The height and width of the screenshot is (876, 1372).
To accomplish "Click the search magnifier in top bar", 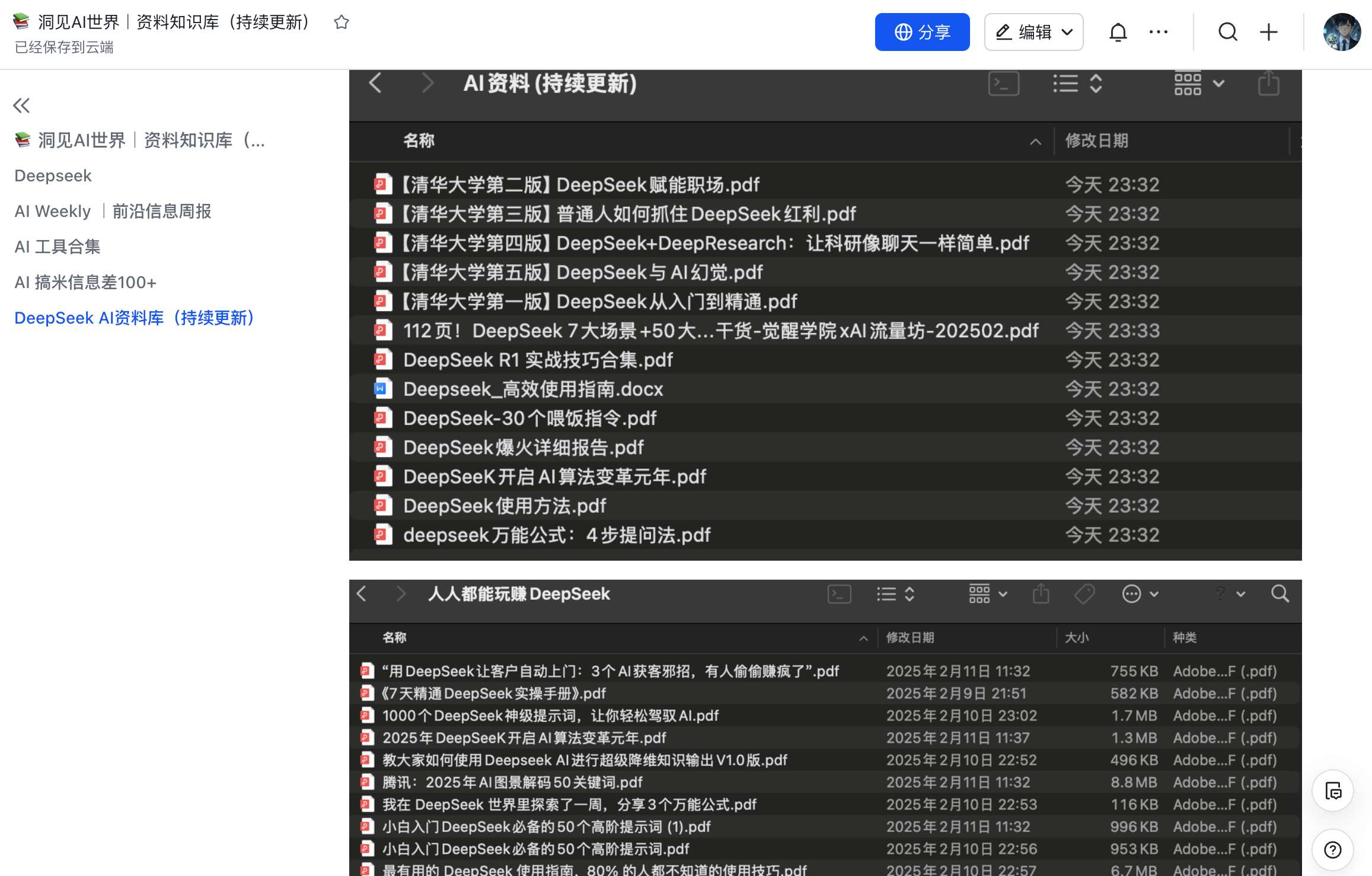I will coord(1227,32).
